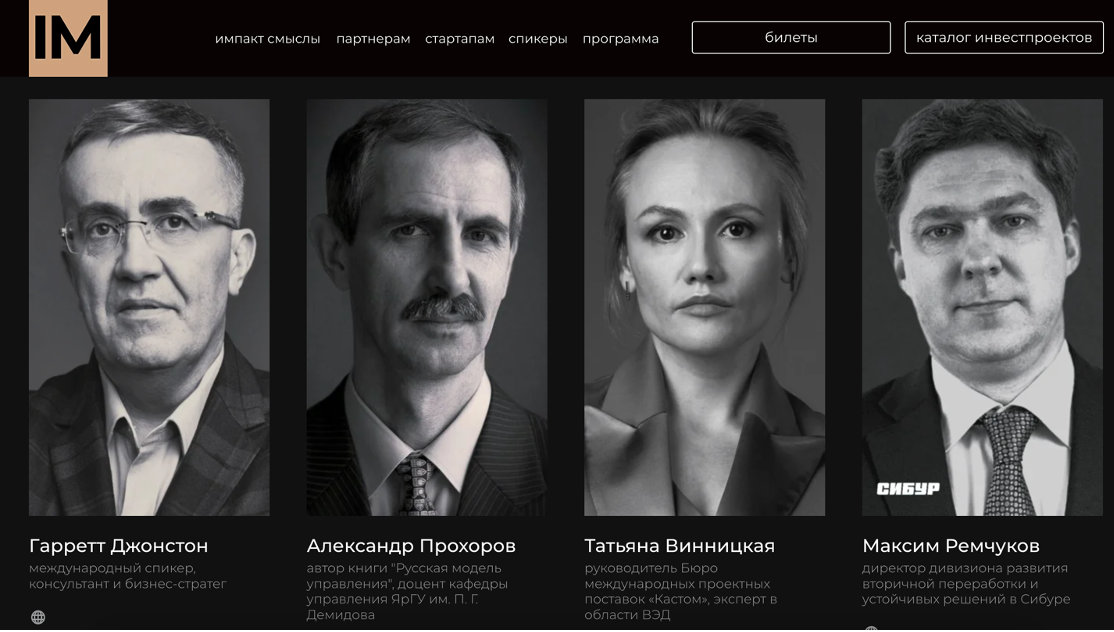This screenshot has height=632, width=1114.
Task: Click the билеты button
Action: (791, 38)
